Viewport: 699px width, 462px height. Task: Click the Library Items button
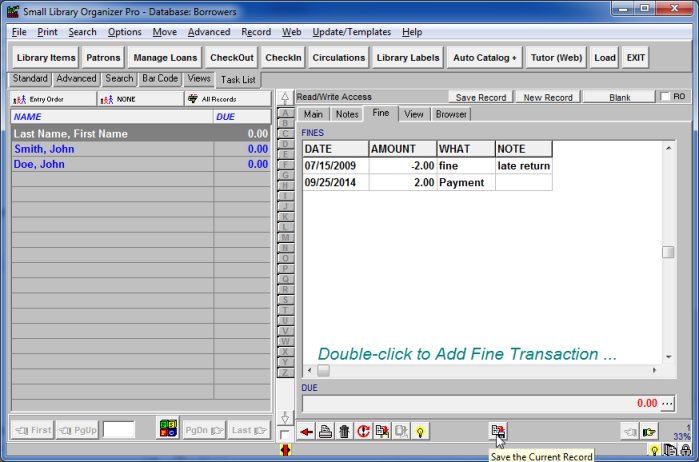tap(46, 58)
